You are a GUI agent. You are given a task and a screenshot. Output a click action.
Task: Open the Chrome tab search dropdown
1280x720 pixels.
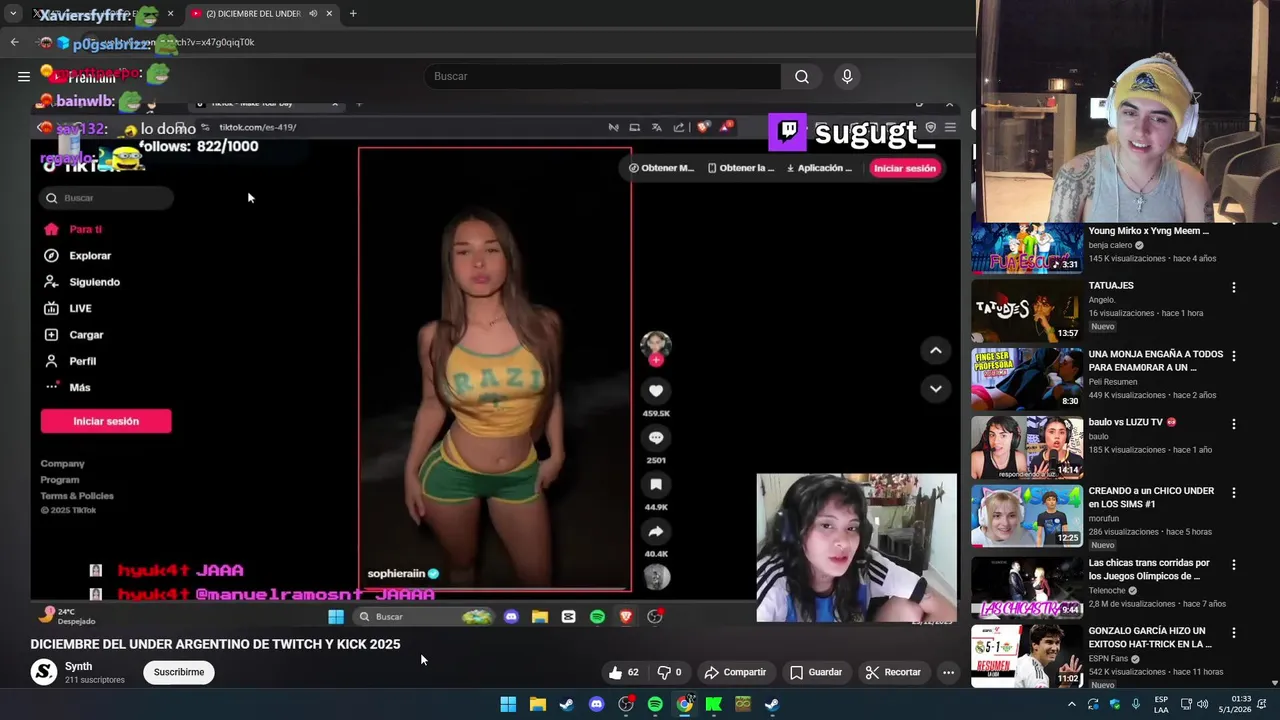click(x=13, y=13)
